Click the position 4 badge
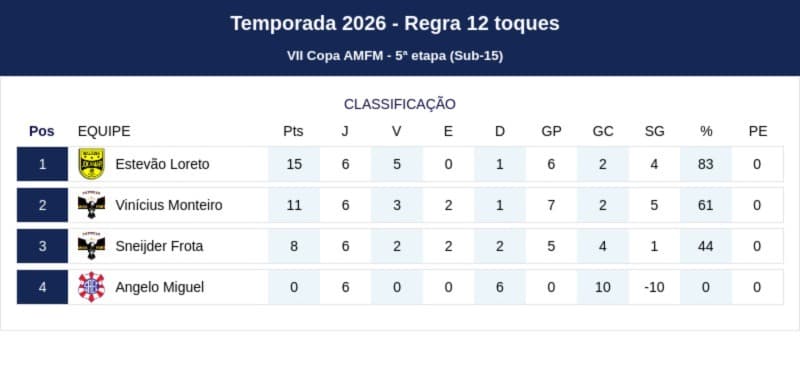This screenshot has width=800, height=365. click(42, 287)
